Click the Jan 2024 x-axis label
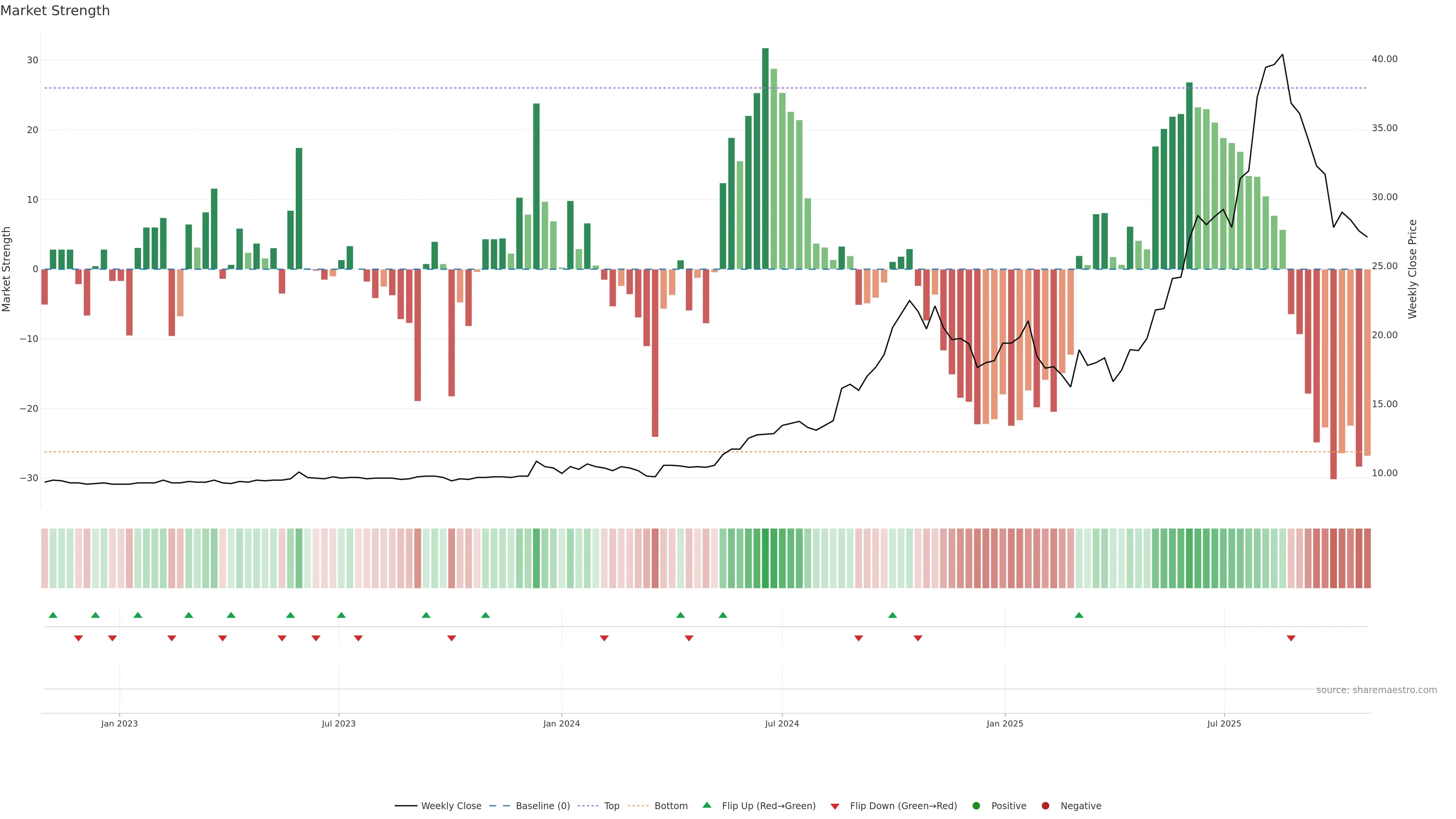 561,723
